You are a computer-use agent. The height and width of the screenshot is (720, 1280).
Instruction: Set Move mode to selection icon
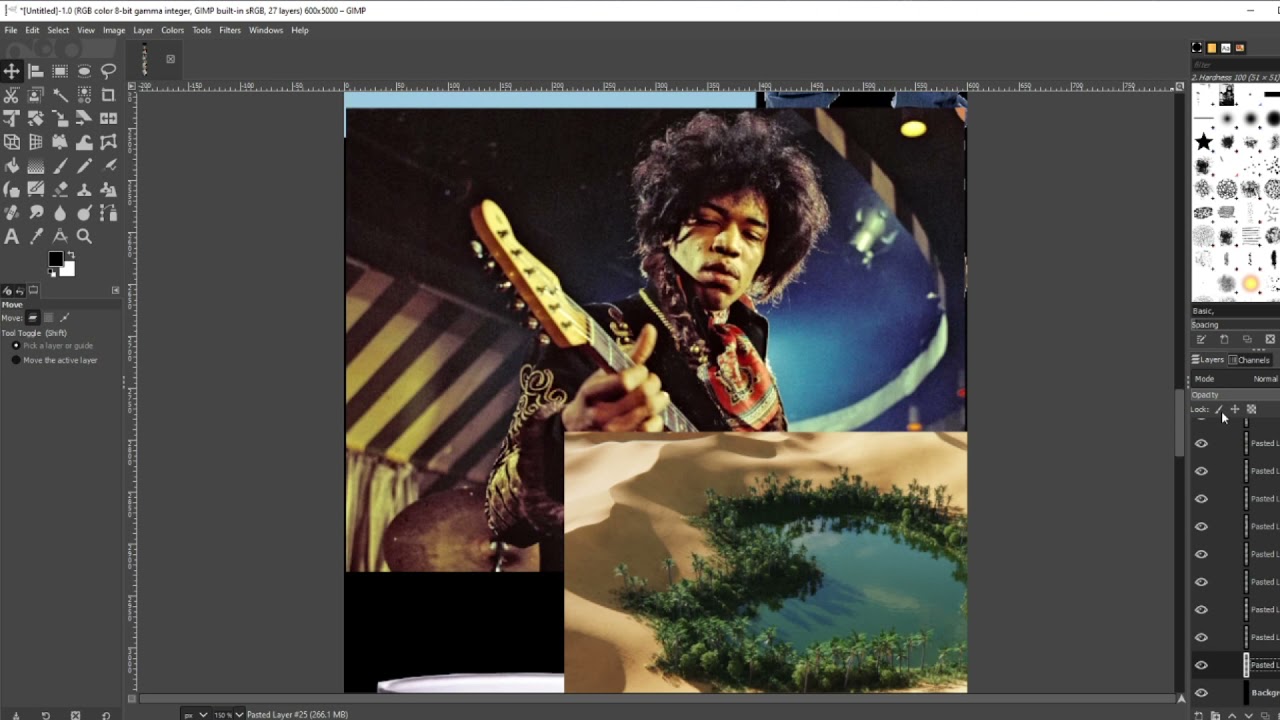(49, 318)
